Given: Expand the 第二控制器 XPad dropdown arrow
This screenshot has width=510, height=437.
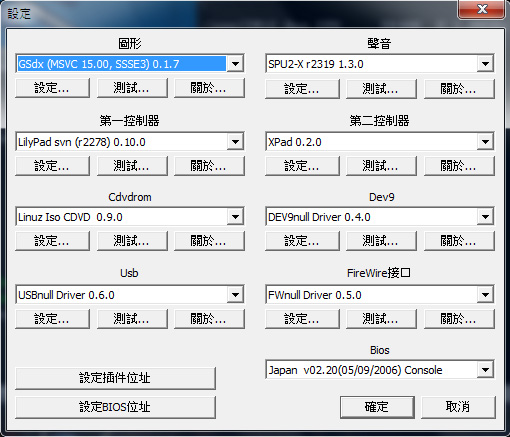Looking at the screenshot, I should (485, 142).
